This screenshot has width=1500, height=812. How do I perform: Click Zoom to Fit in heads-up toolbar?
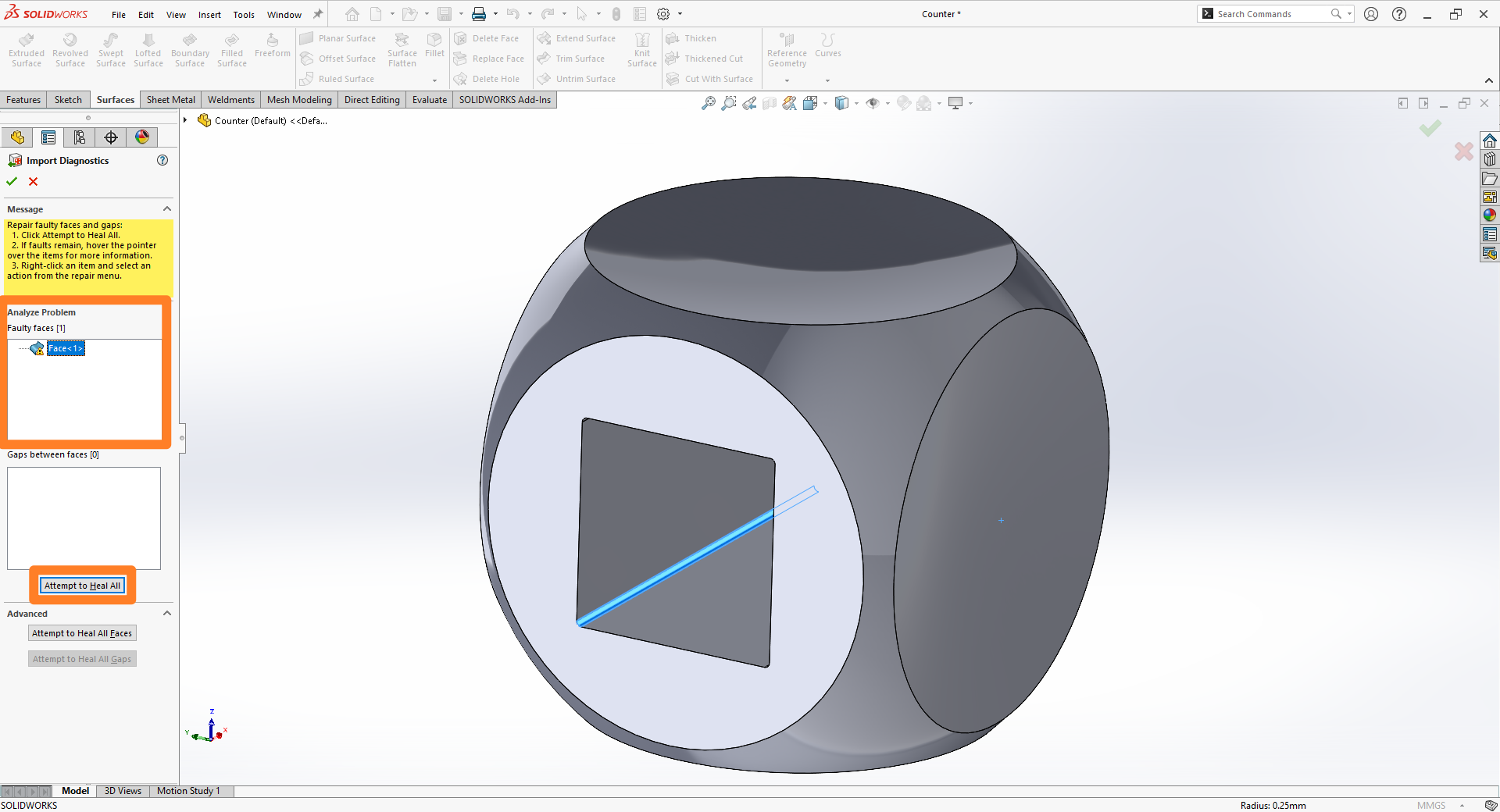[x=708, y=102]
